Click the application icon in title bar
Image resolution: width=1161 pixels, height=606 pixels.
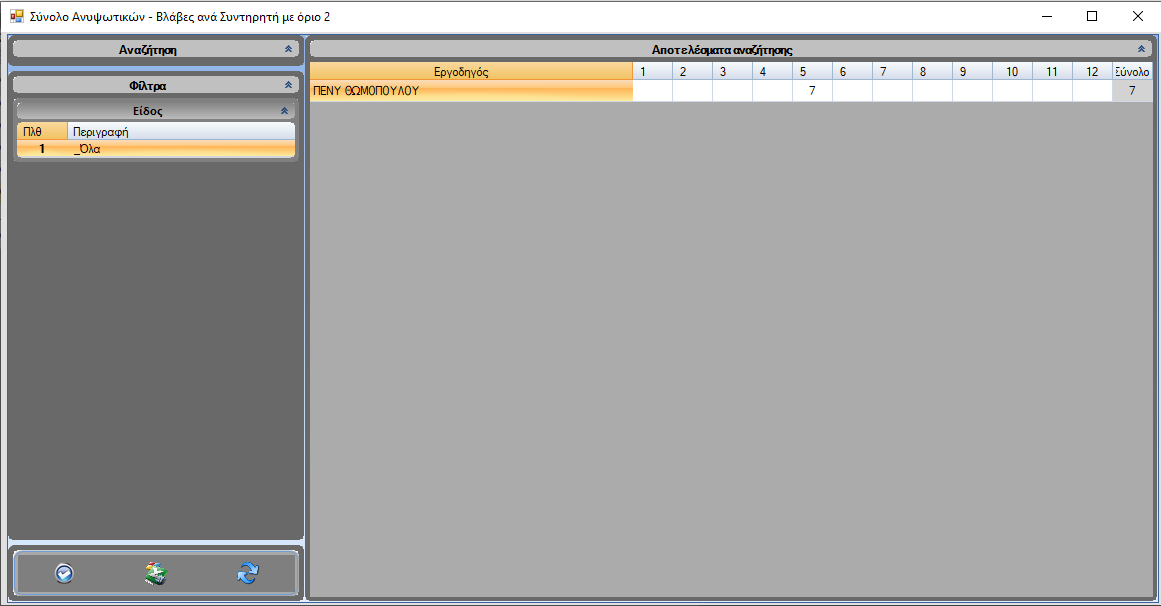(16, 17)
